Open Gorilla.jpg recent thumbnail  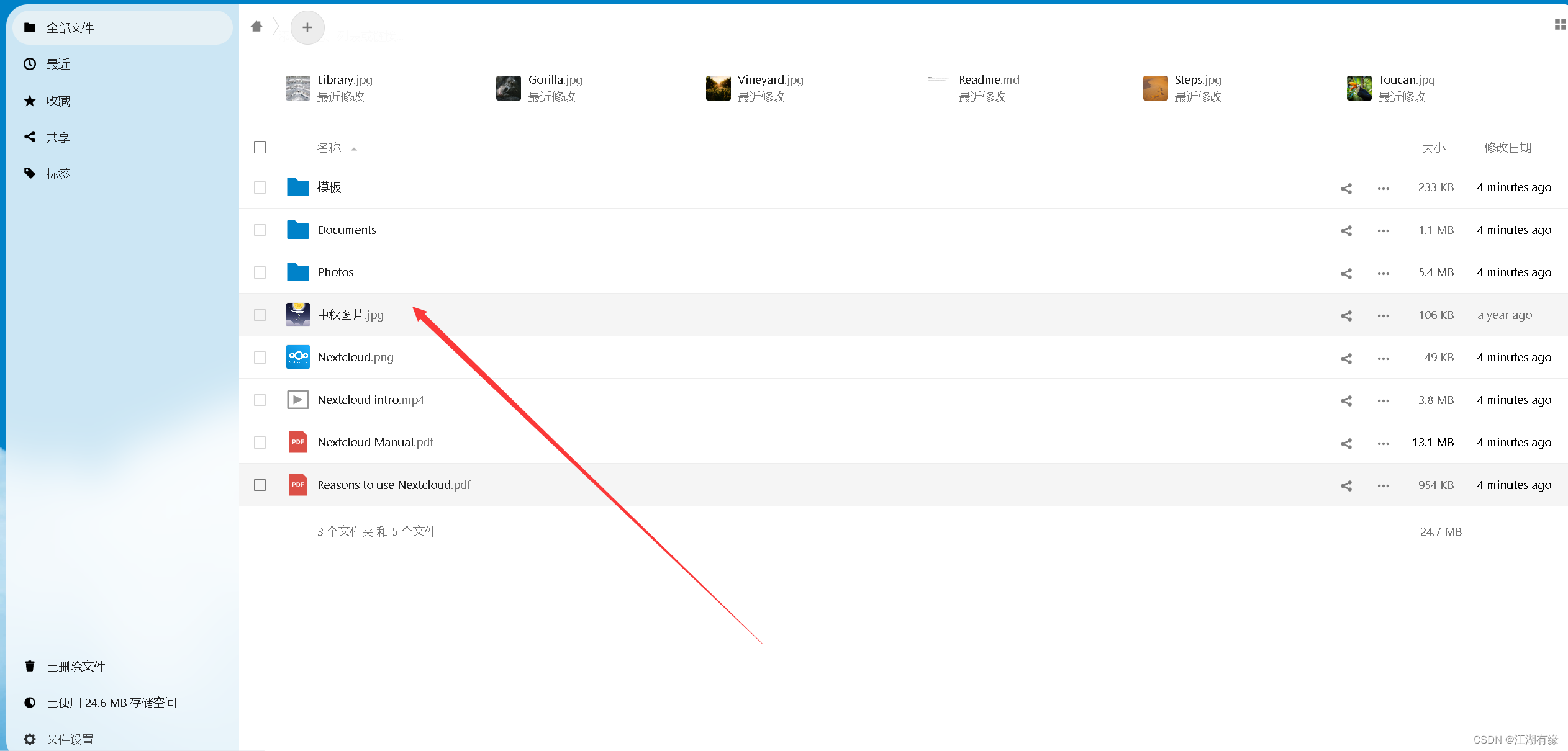pyautogui.click(x=509, y=88)
